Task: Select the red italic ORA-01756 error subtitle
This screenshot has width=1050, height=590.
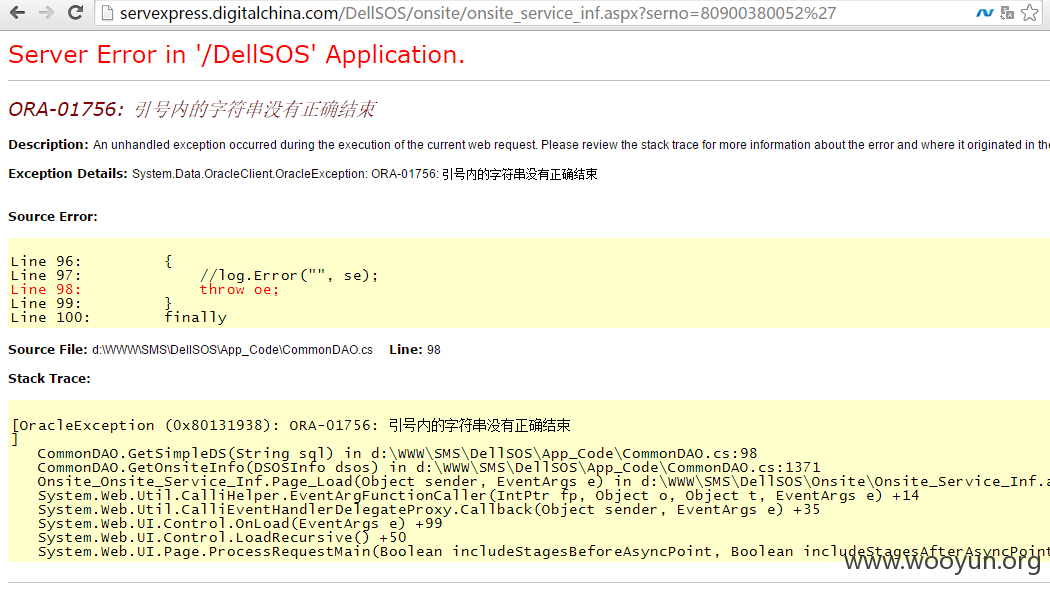Action: coord(192,109)
